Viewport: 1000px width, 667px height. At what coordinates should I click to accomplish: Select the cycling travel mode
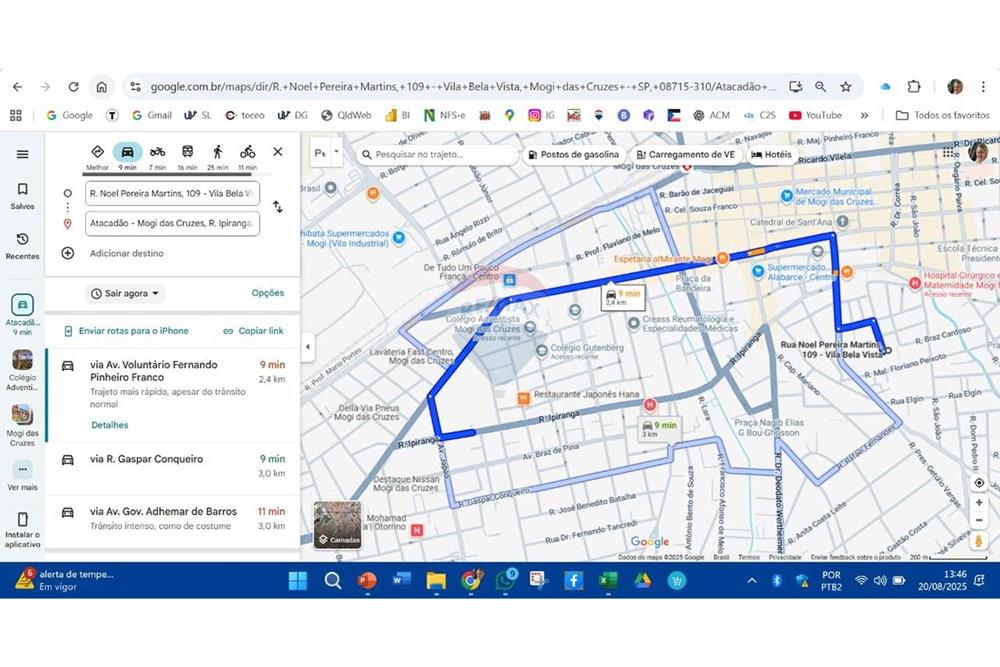point(247,153)
